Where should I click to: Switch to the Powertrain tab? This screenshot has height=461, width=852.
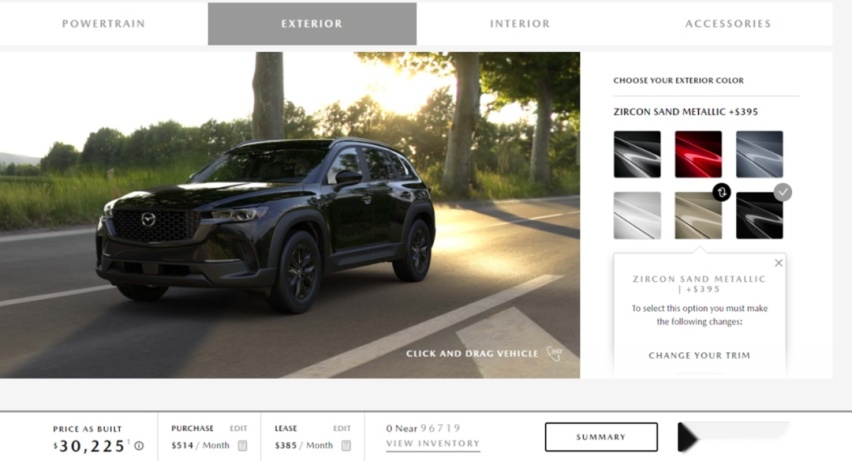click(104, 24)
